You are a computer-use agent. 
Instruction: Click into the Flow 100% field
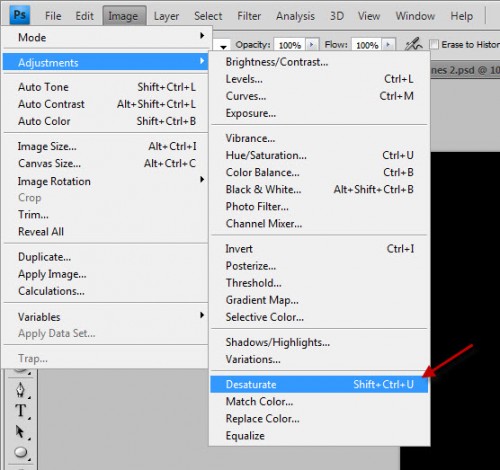pos(367,45)
